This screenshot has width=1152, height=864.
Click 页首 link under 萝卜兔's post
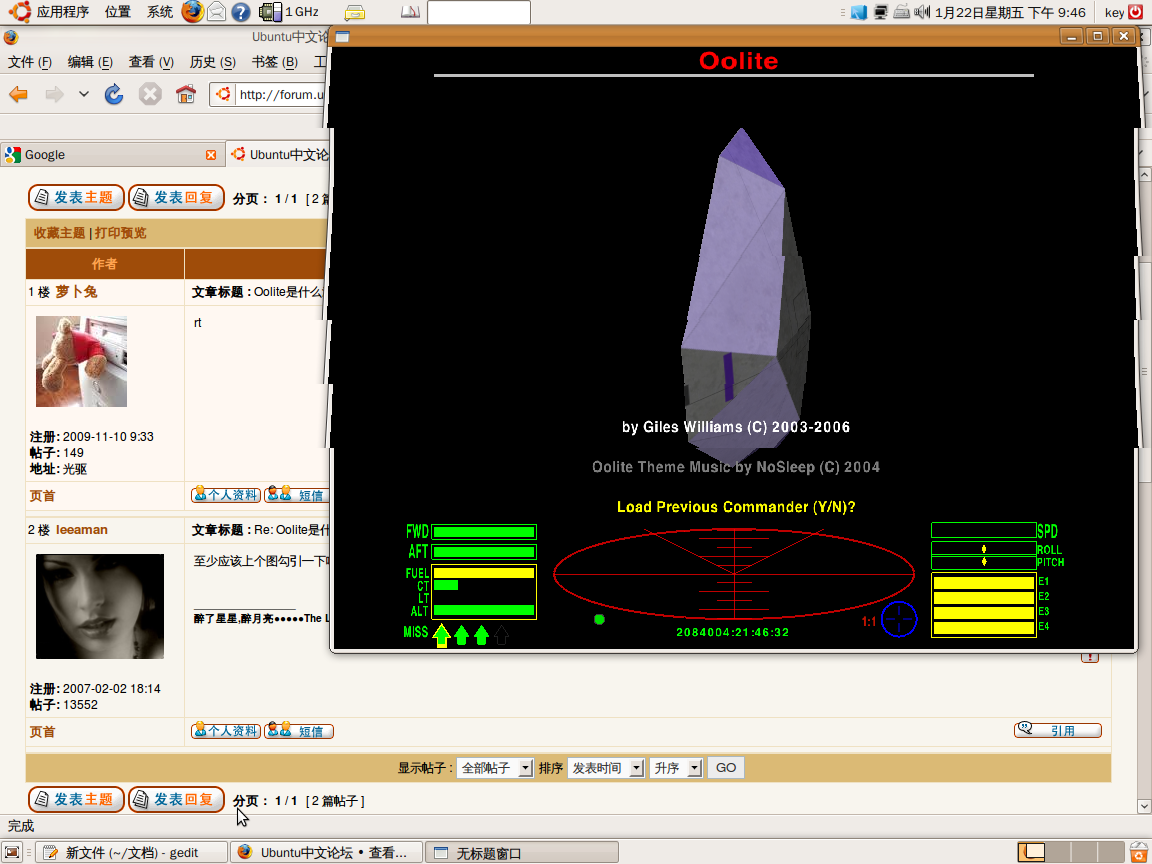click(x=43, y=496)
